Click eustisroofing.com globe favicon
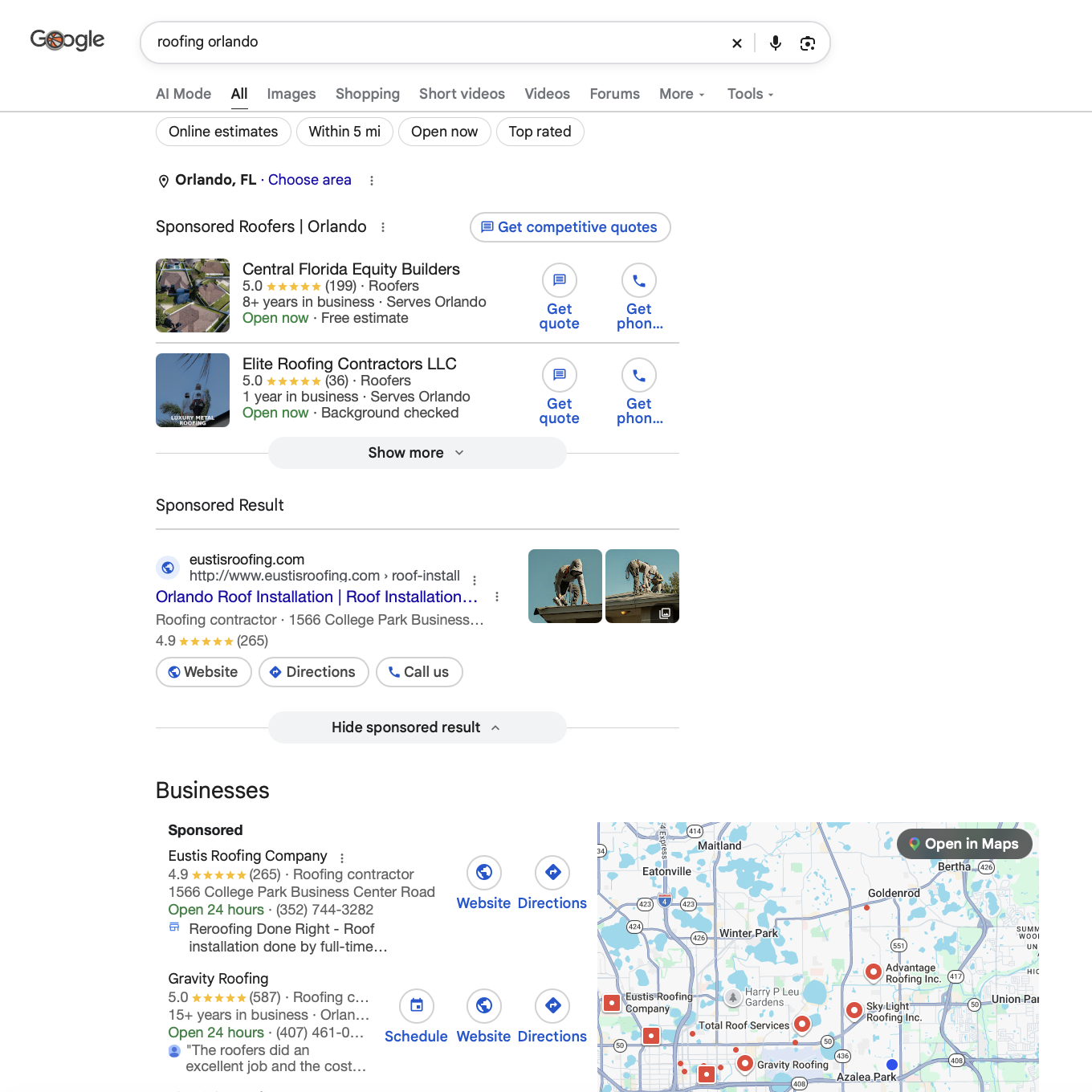This screenshot has height=1092, width=1092. [x=168, y=568]
